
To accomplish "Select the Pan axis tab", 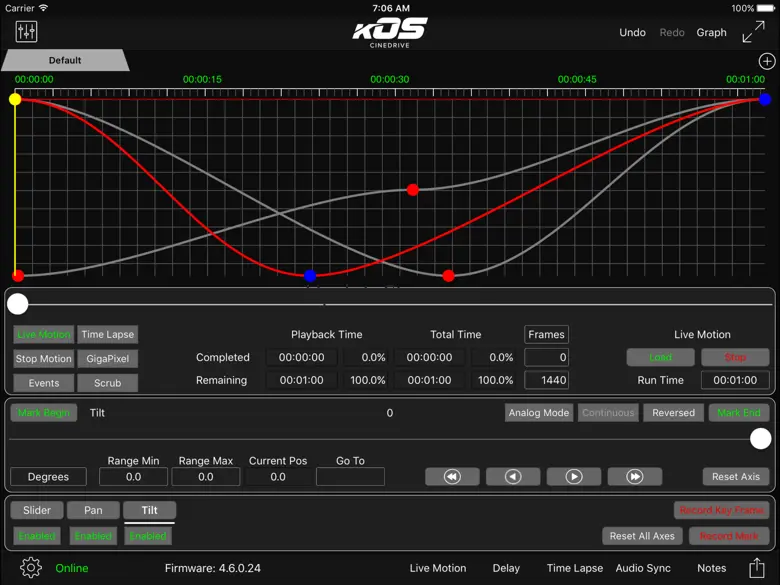I will tap(93, 510).
